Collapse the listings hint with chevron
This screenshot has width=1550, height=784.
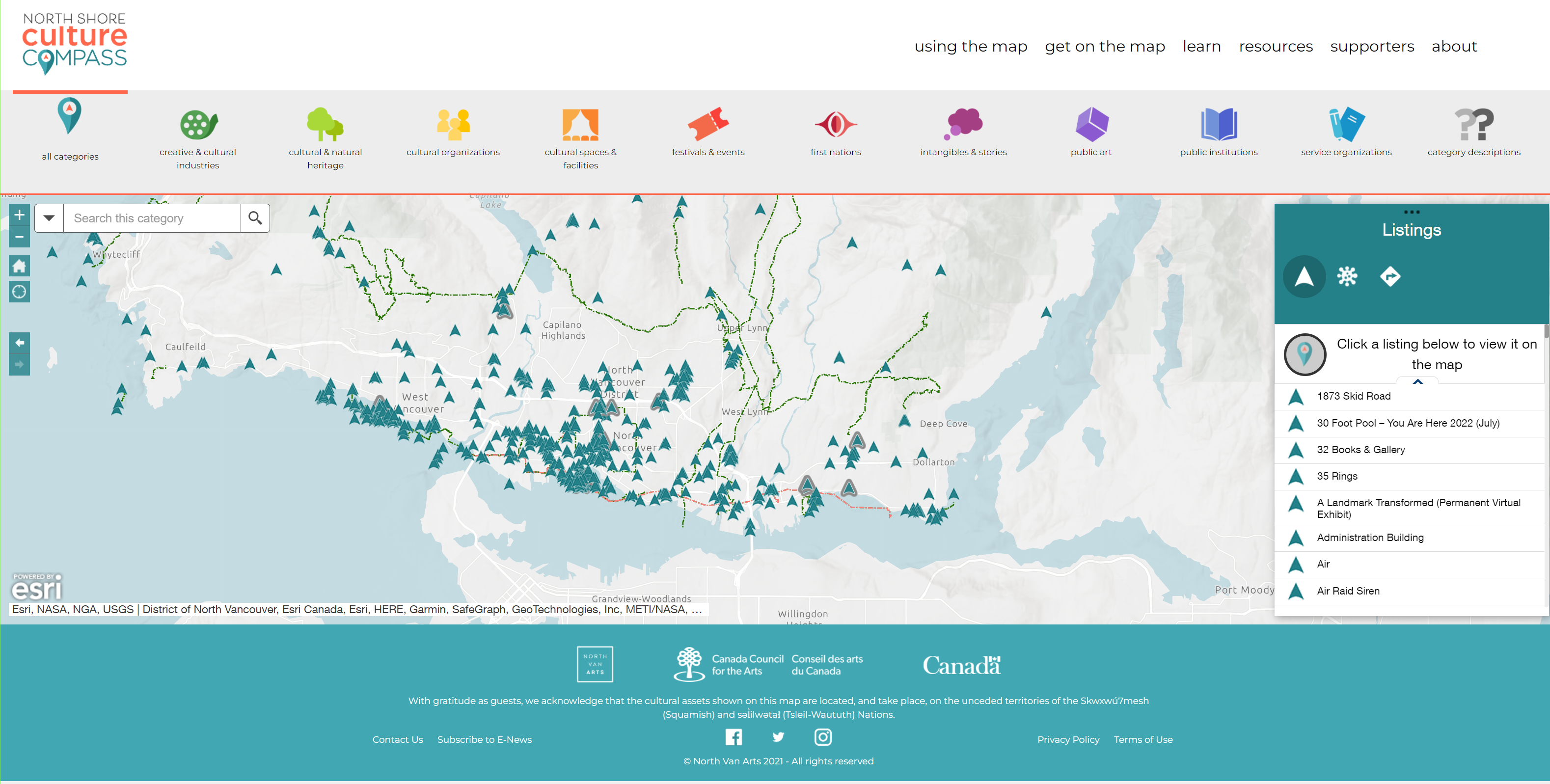(x=1417, y=381)
